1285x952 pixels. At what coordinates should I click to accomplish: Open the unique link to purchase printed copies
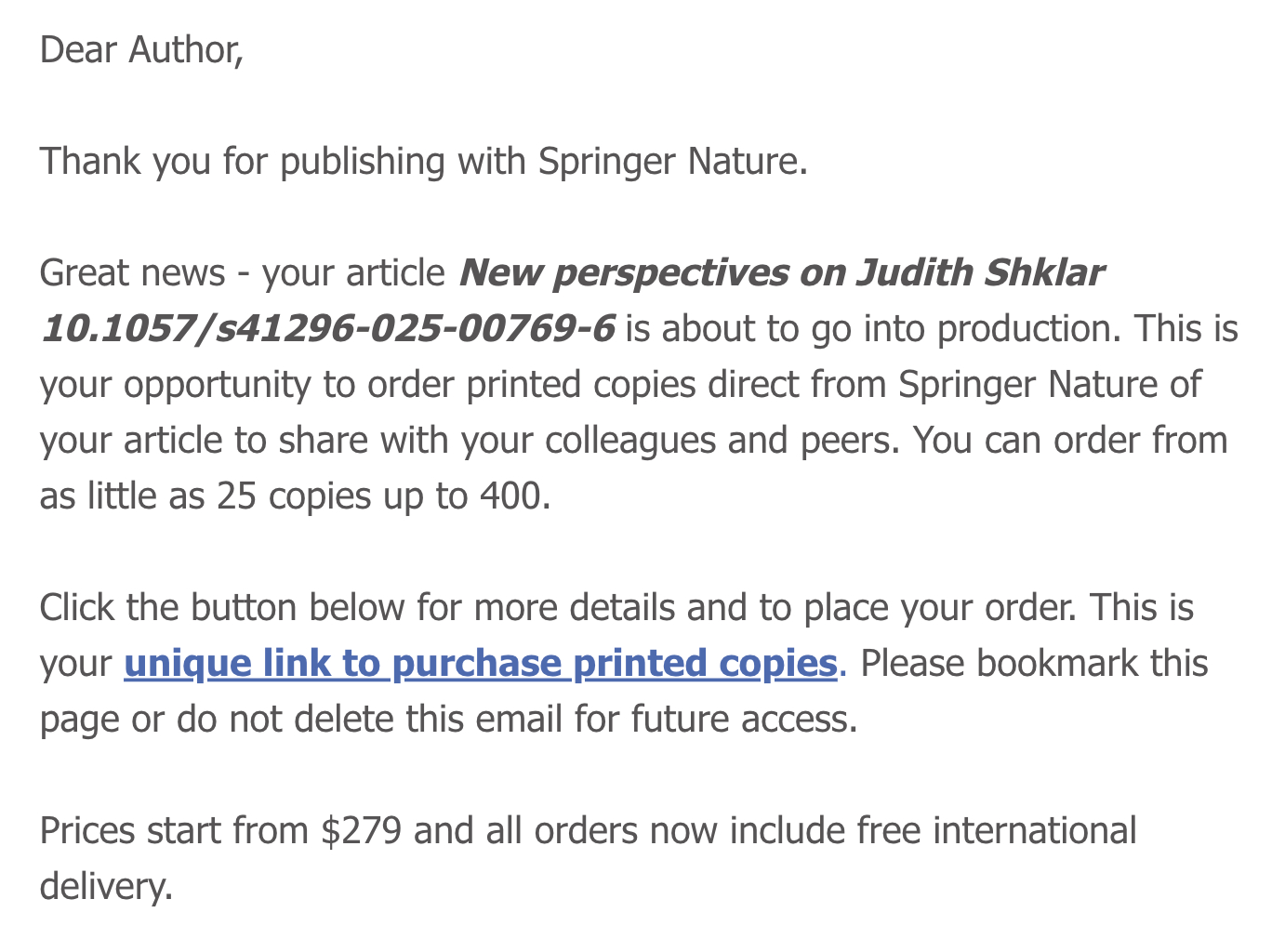[480, 664]
